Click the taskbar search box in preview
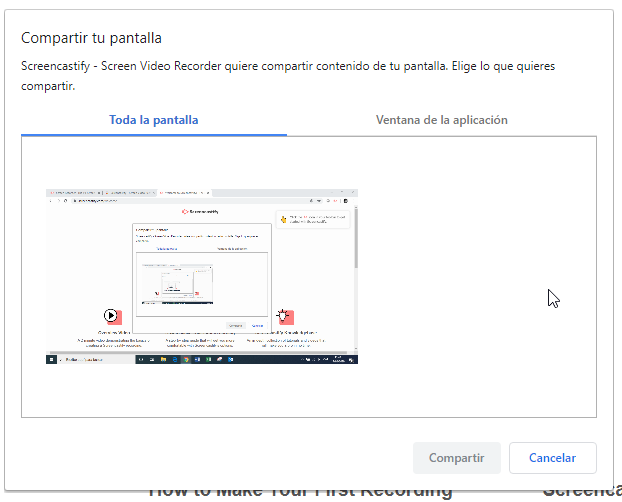Image resolution: width=622 pixels, height=502 pixels. (80, 359)
